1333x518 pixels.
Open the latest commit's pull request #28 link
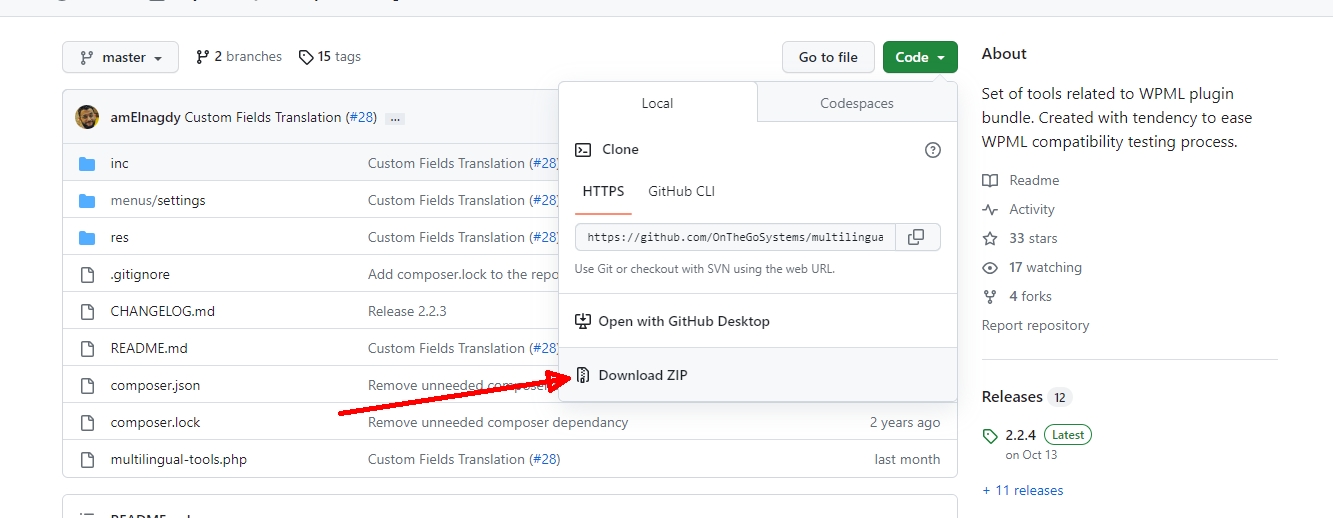[x=360, y=117]
